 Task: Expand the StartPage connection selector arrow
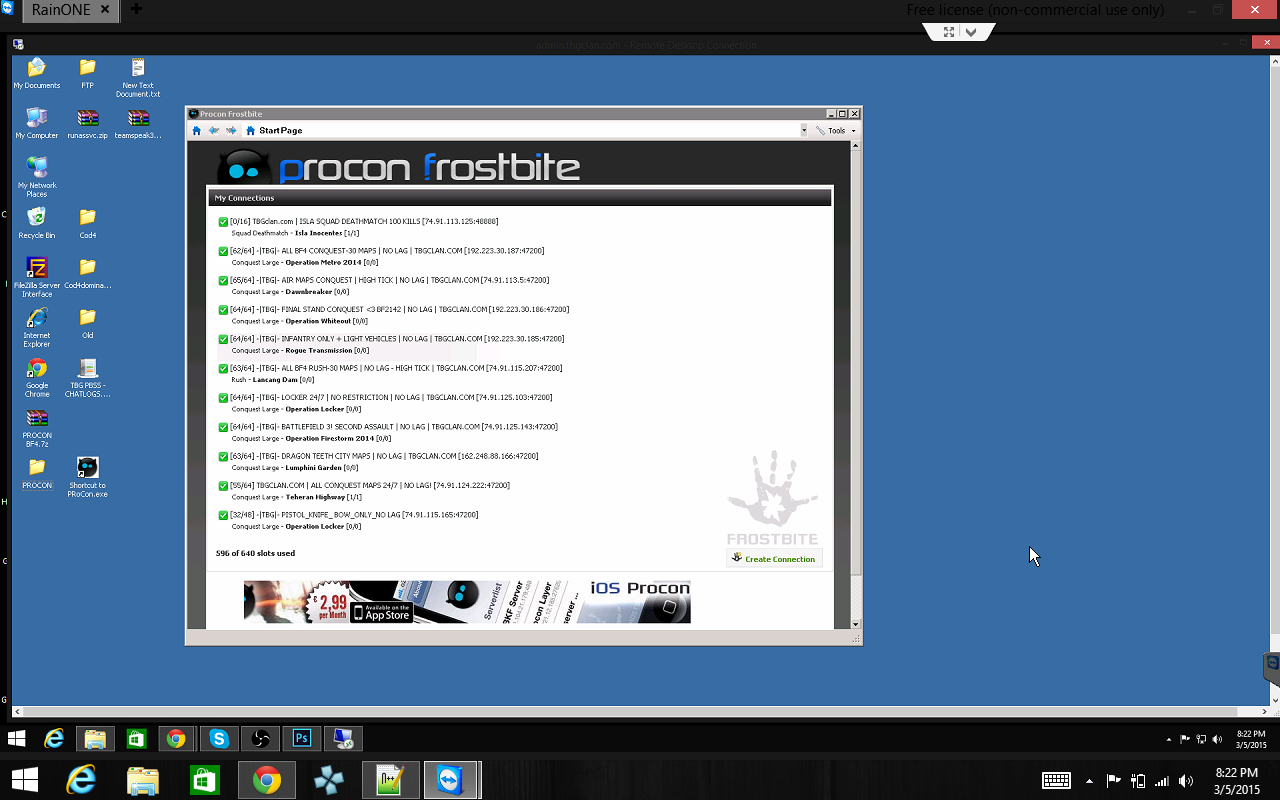point(804,130)
